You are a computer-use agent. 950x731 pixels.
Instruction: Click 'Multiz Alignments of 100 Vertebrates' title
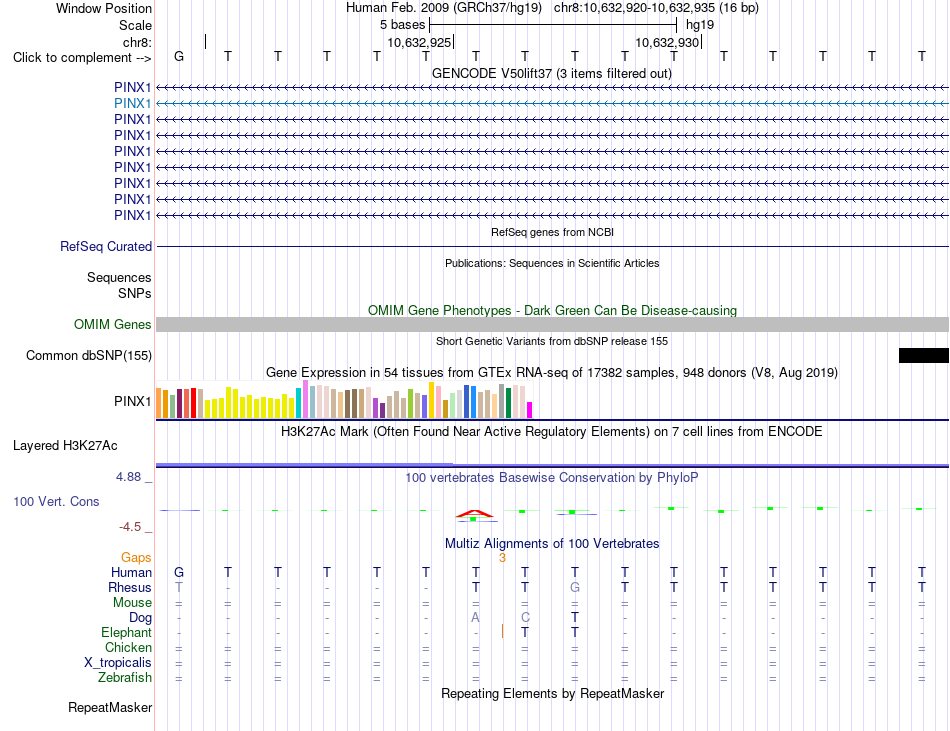click(x=552, y=543)
